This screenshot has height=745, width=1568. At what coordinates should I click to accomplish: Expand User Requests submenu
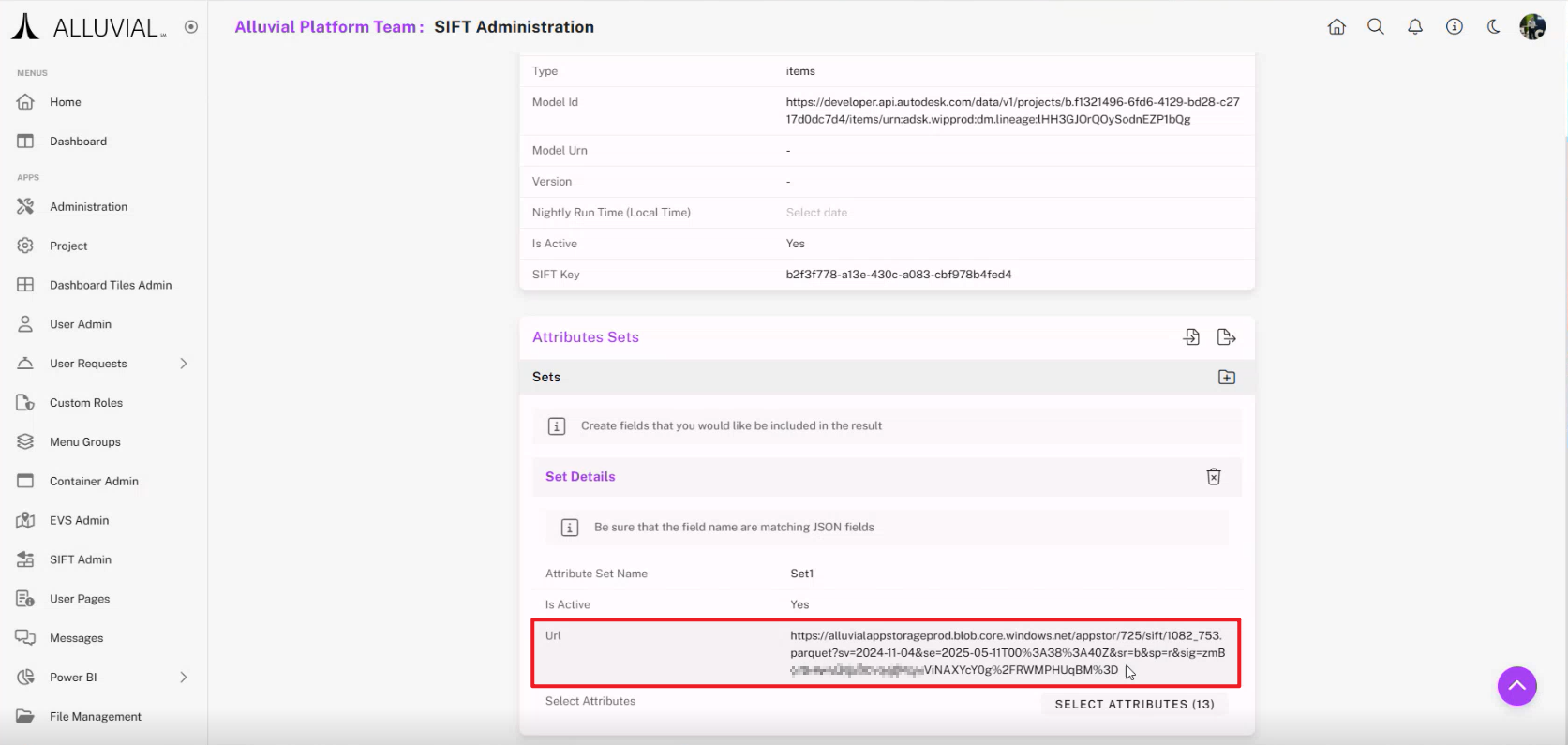(x=184, y=364)
